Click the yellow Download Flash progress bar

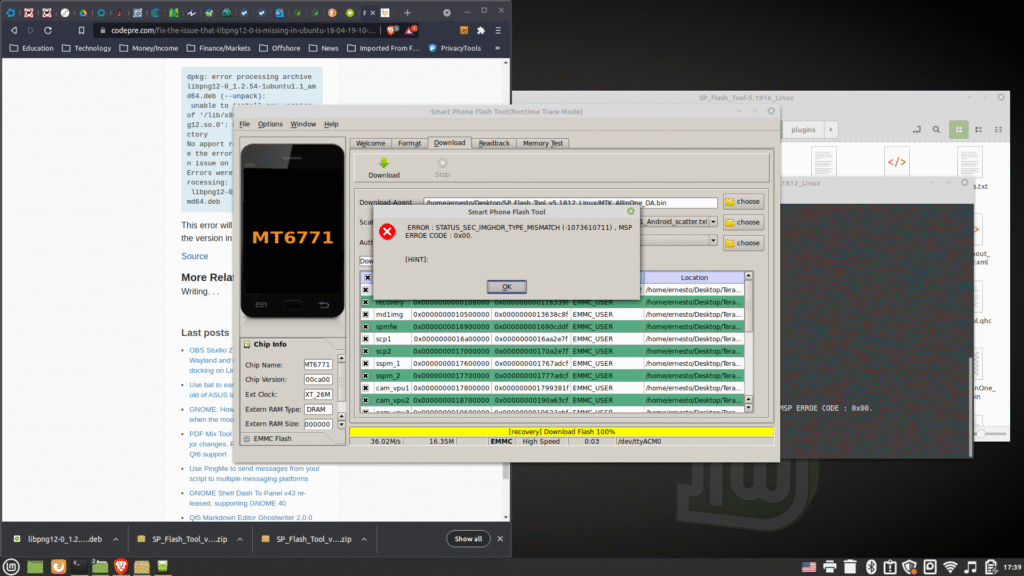(560, 431)
